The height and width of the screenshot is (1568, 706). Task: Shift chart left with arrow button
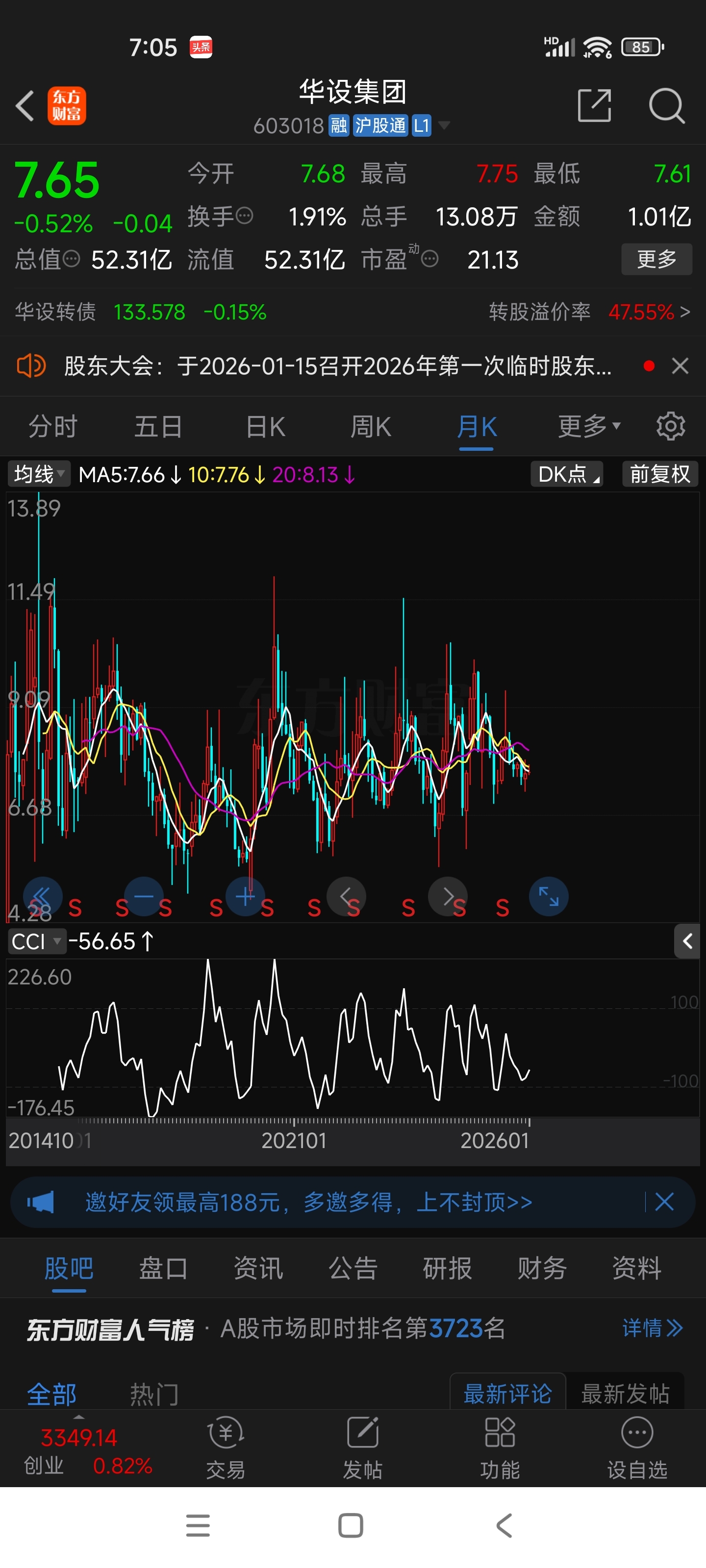(346, 896)
